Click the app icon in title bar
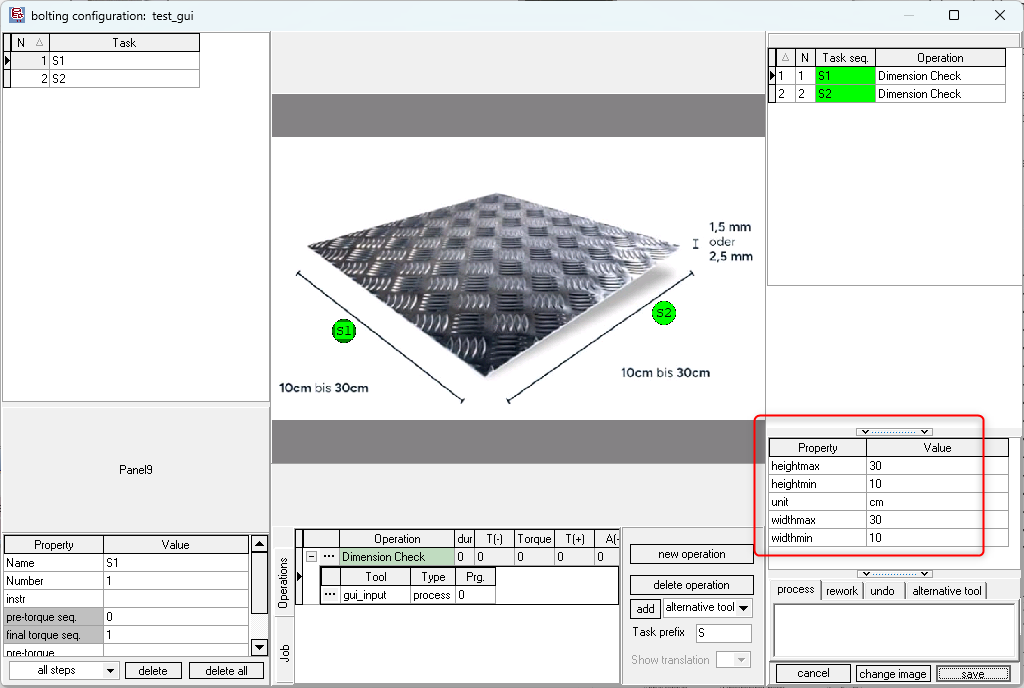This screenshot has width=1024, height=688. 16,15
